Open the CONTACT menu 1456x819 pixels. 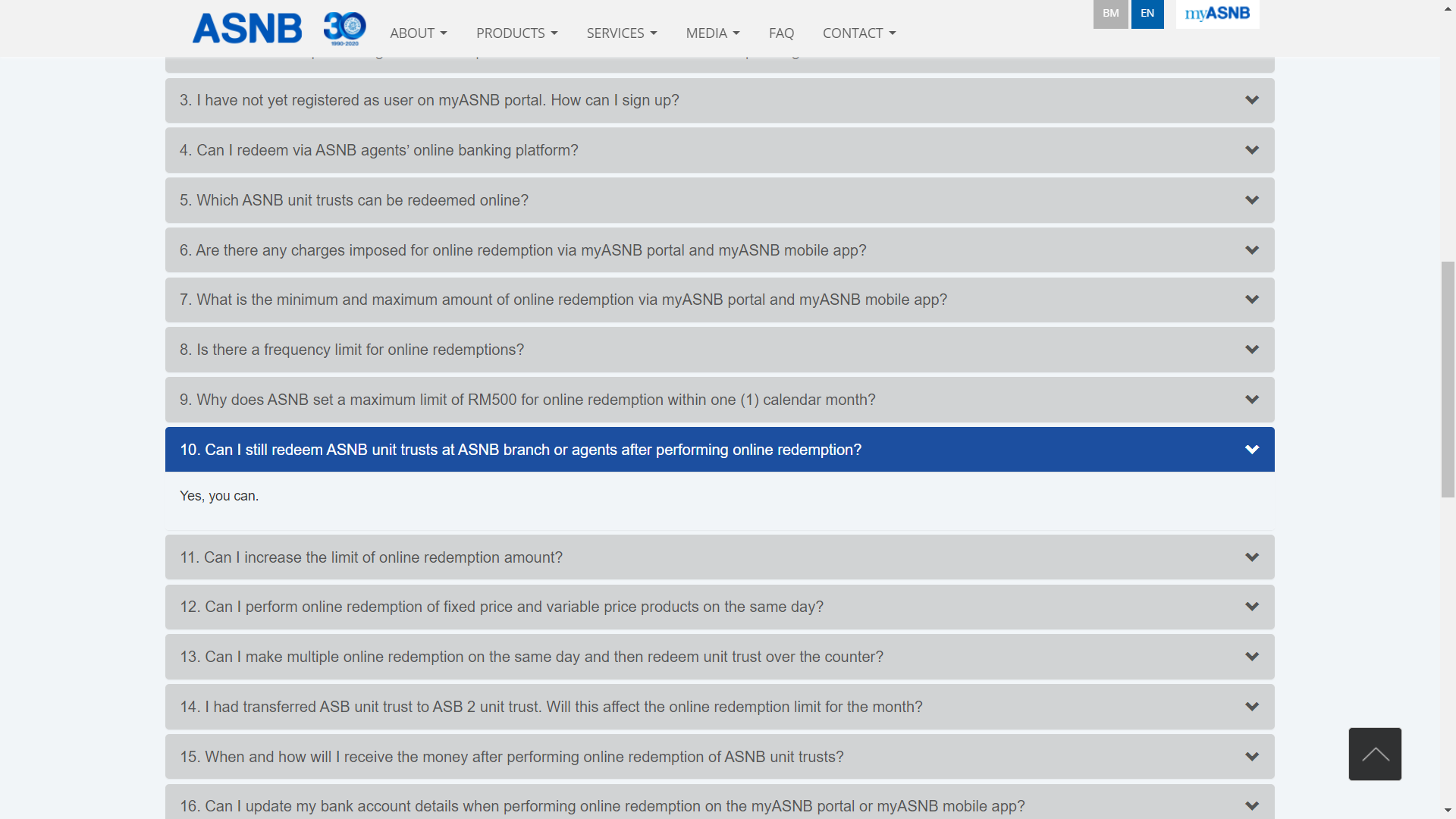point(859,33)
